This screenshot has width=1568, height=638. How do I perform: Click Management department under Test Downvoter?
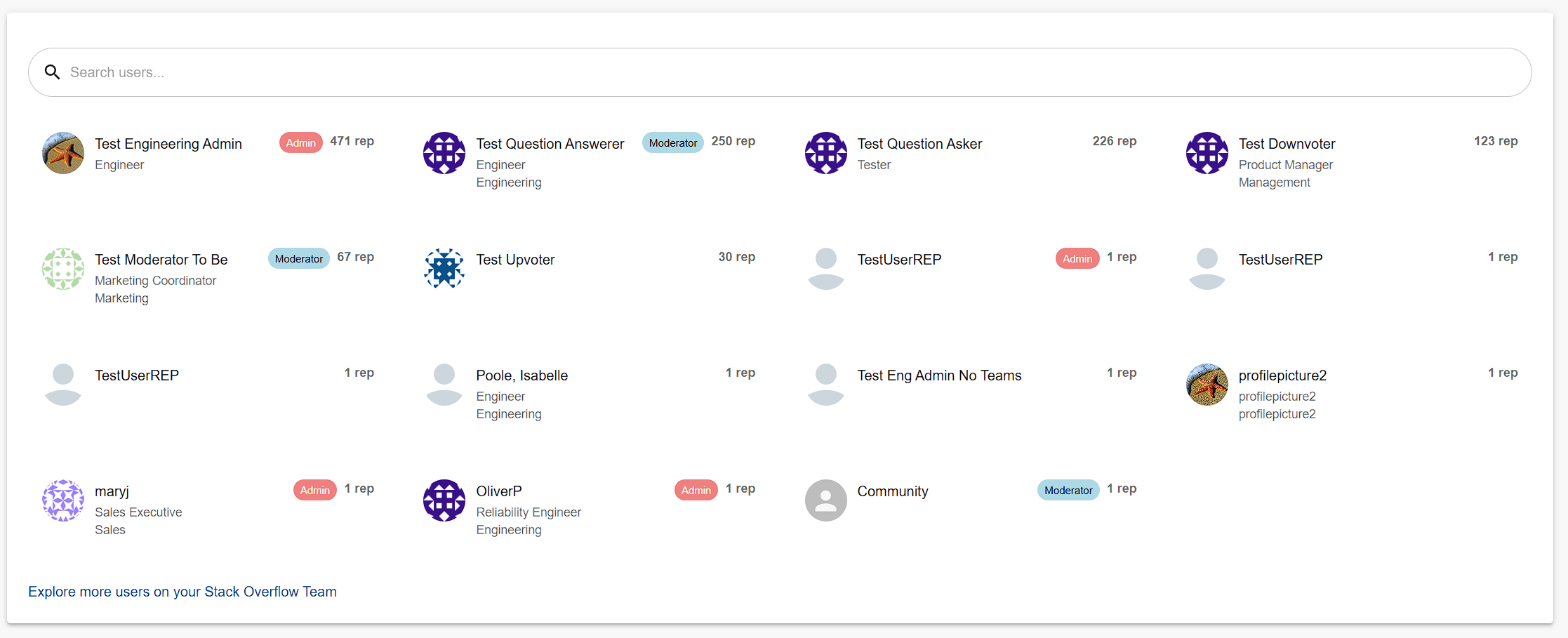click(x=1275, y=182)
